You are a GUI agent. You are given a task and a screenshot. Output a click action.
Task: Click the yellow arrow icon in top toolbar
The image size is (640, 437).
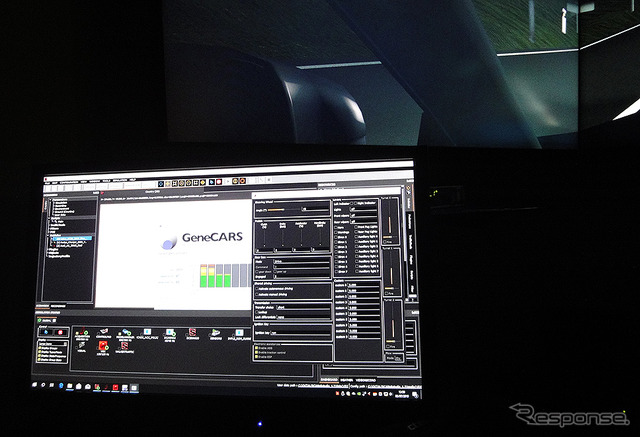pyautogui.click(x=203, y=182)
